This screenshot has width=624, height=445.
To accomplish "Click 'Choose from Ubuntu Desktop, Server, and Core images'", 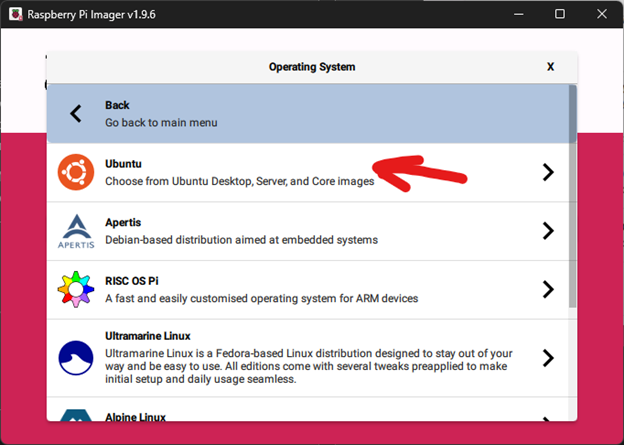I will [240, 182].
